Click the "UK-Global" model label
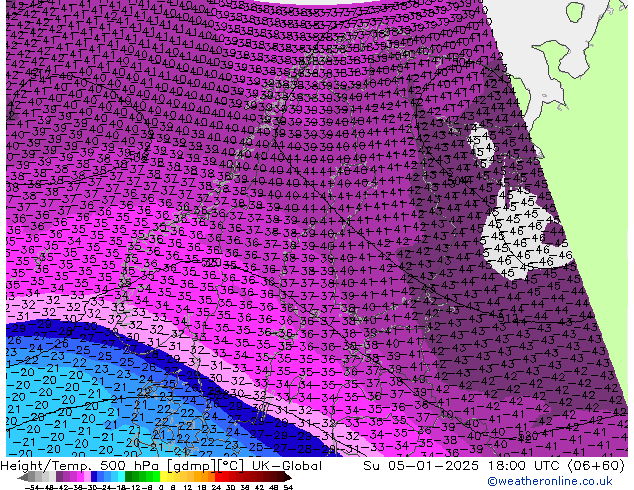This screenshot has width=634, height=490. [287, 466]
